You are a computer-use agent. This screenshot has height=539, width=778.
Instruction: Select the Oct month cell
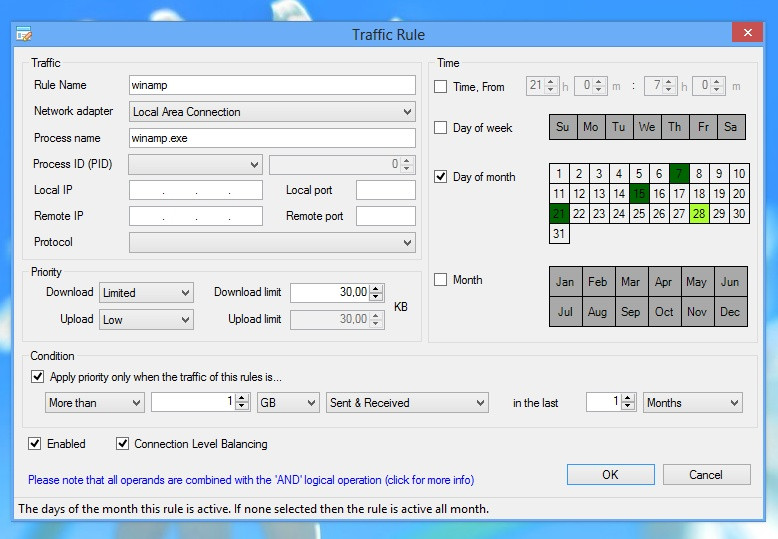tap(664, 312)
